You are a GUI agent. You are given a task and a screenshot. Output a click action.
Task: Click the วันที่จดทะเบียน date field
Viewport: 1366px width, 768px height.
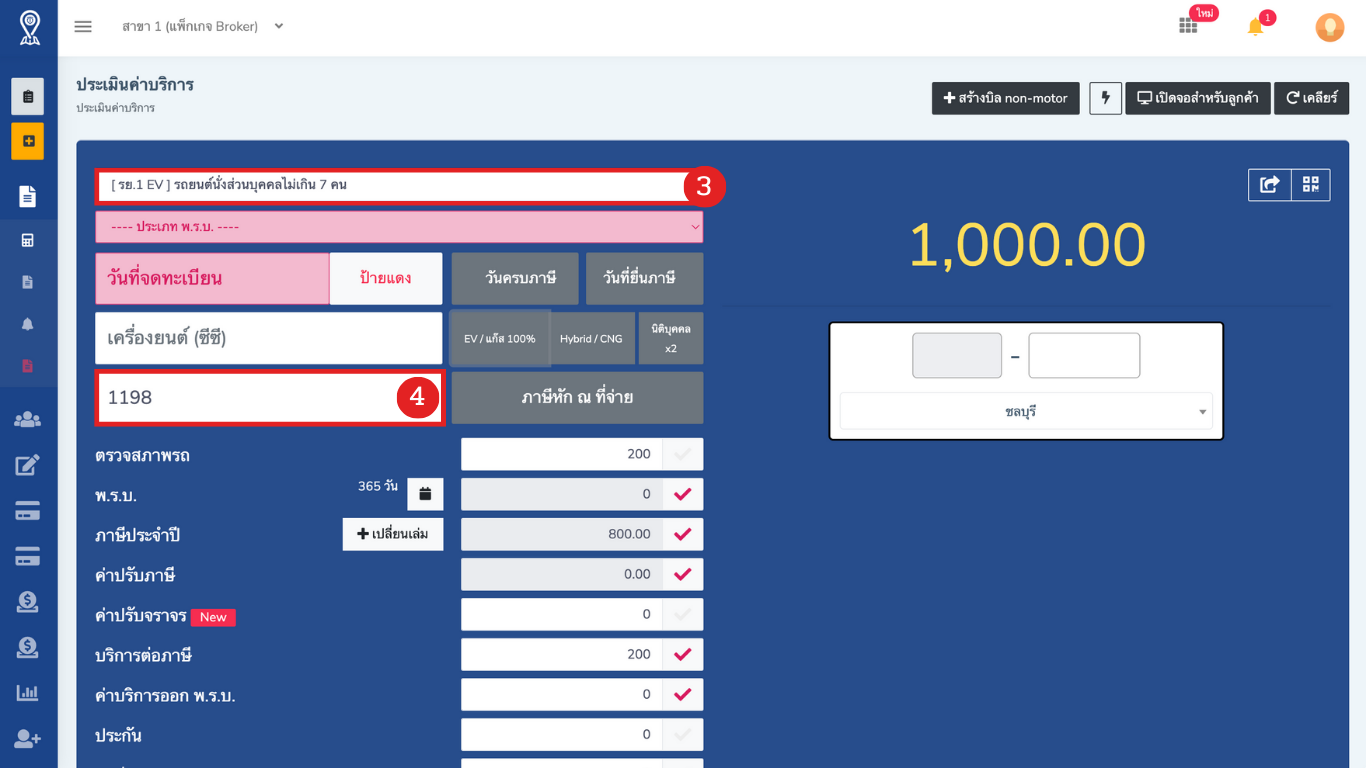212,278
